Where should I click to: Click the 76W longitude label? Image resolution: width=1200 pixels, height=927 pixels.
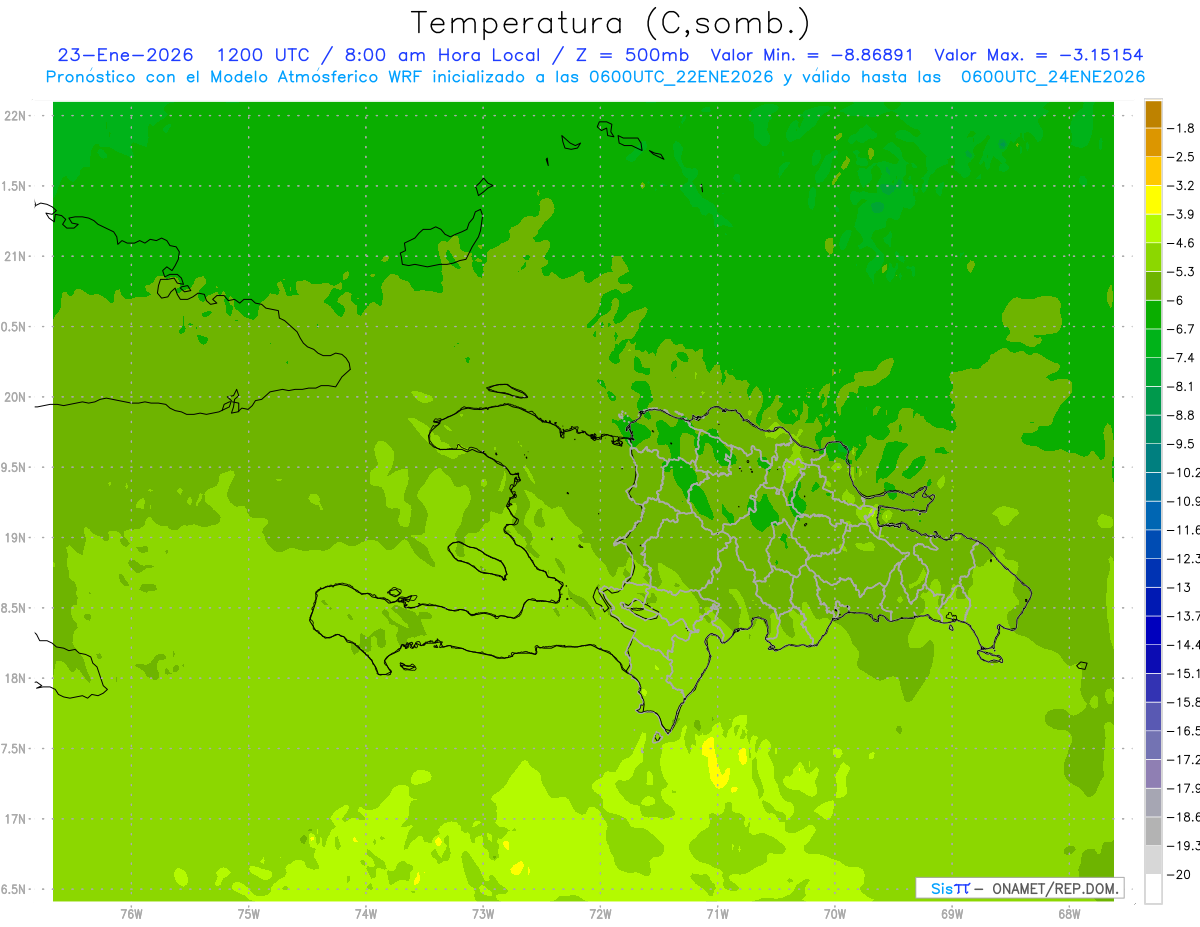click(x=131, y=914)
